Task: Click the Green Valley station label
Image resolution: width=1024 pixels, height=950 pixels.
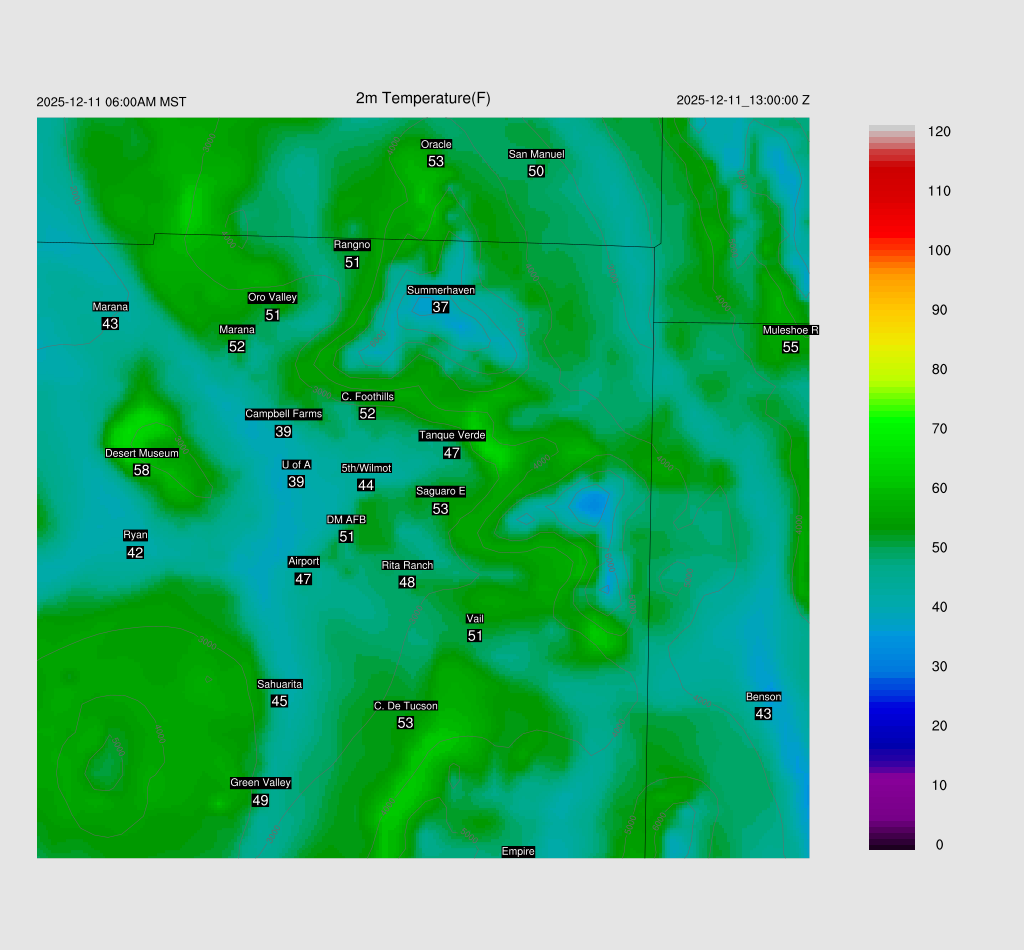Action: [260, 783]
